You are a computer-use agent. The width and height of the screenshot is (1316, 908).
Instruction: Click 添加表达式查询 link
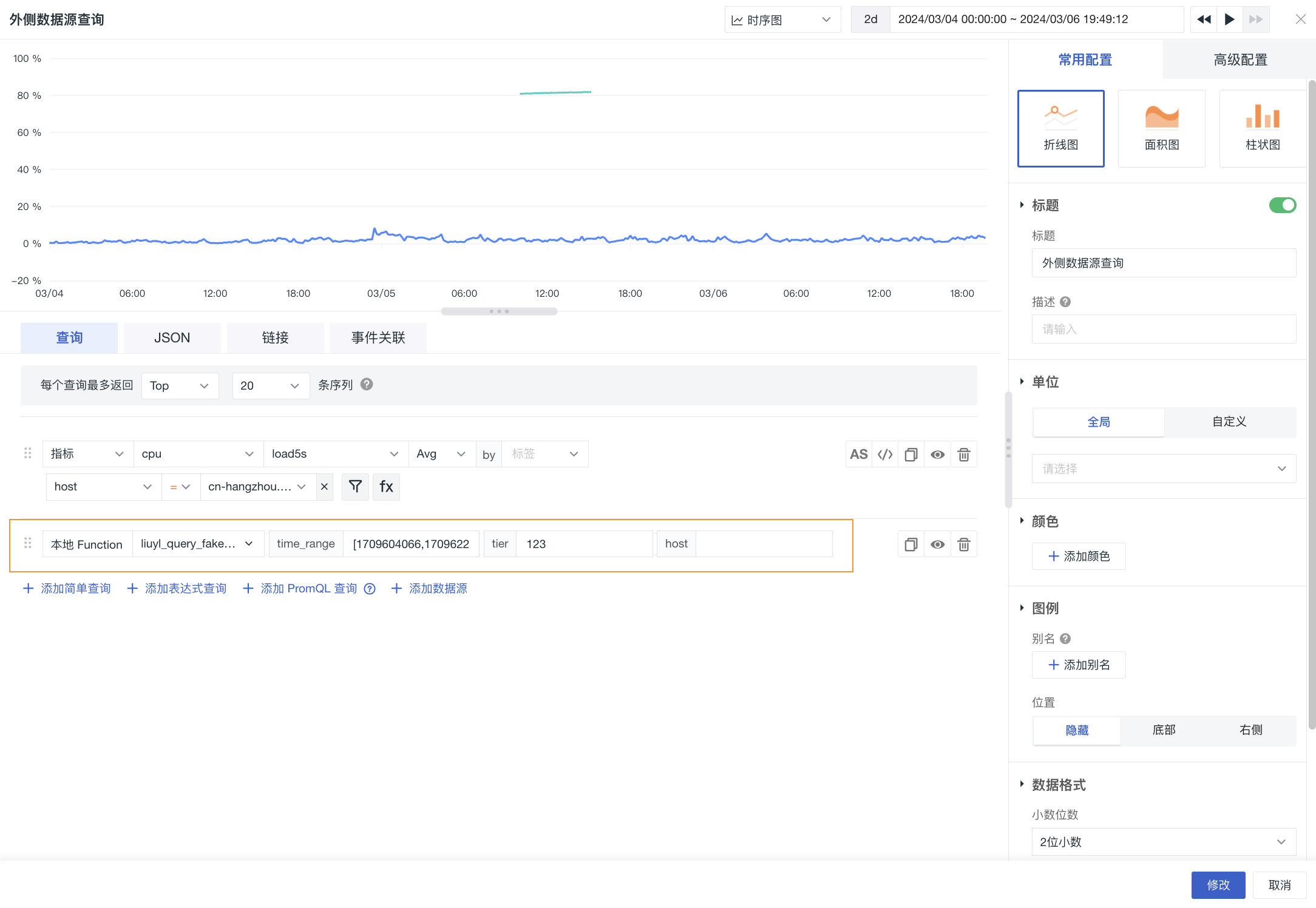click(177, 589)
